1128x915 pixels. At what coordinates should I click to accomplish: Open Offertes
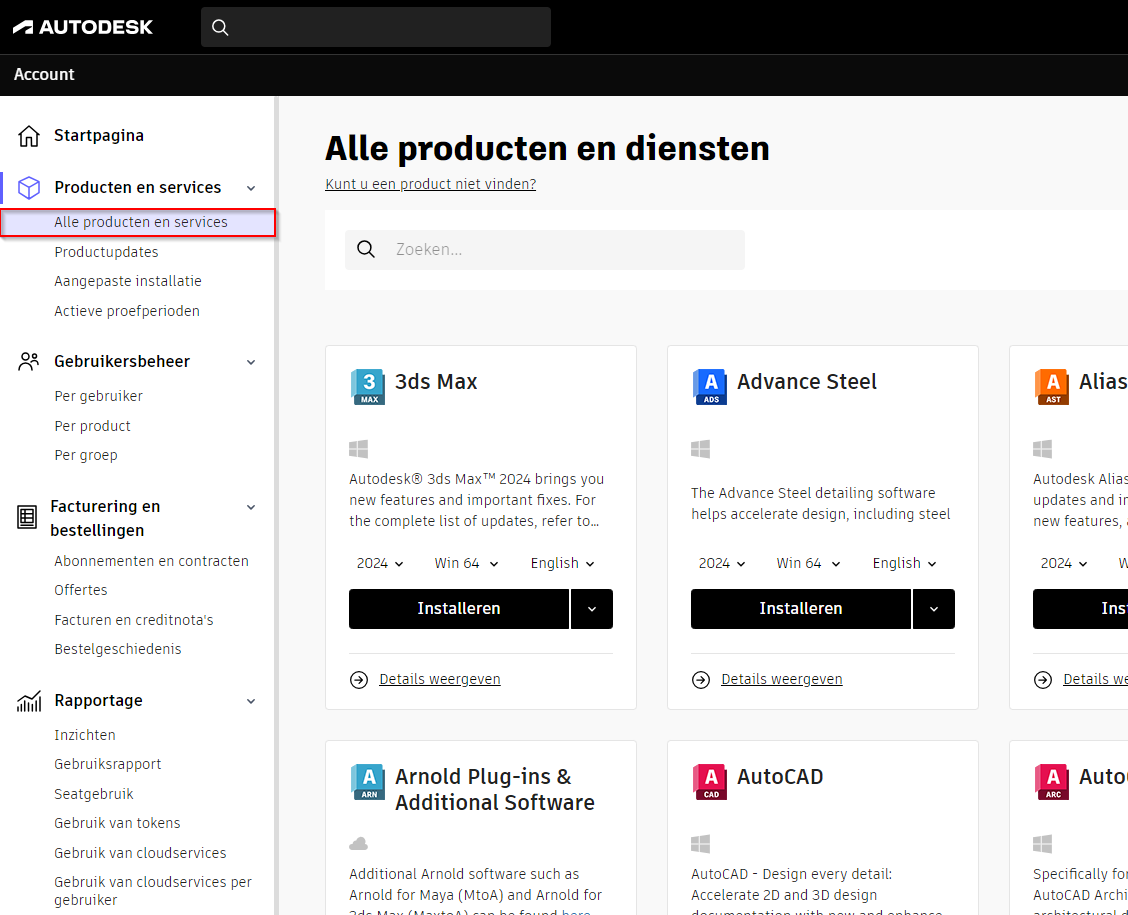[x=81, y=590]
